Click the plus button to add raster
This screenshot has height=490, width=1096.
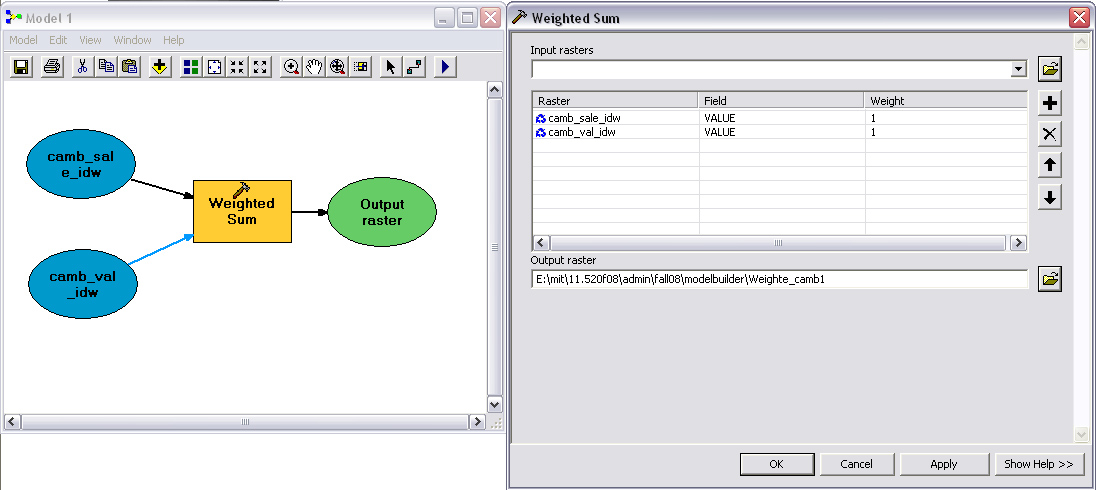pos(1049,103)
